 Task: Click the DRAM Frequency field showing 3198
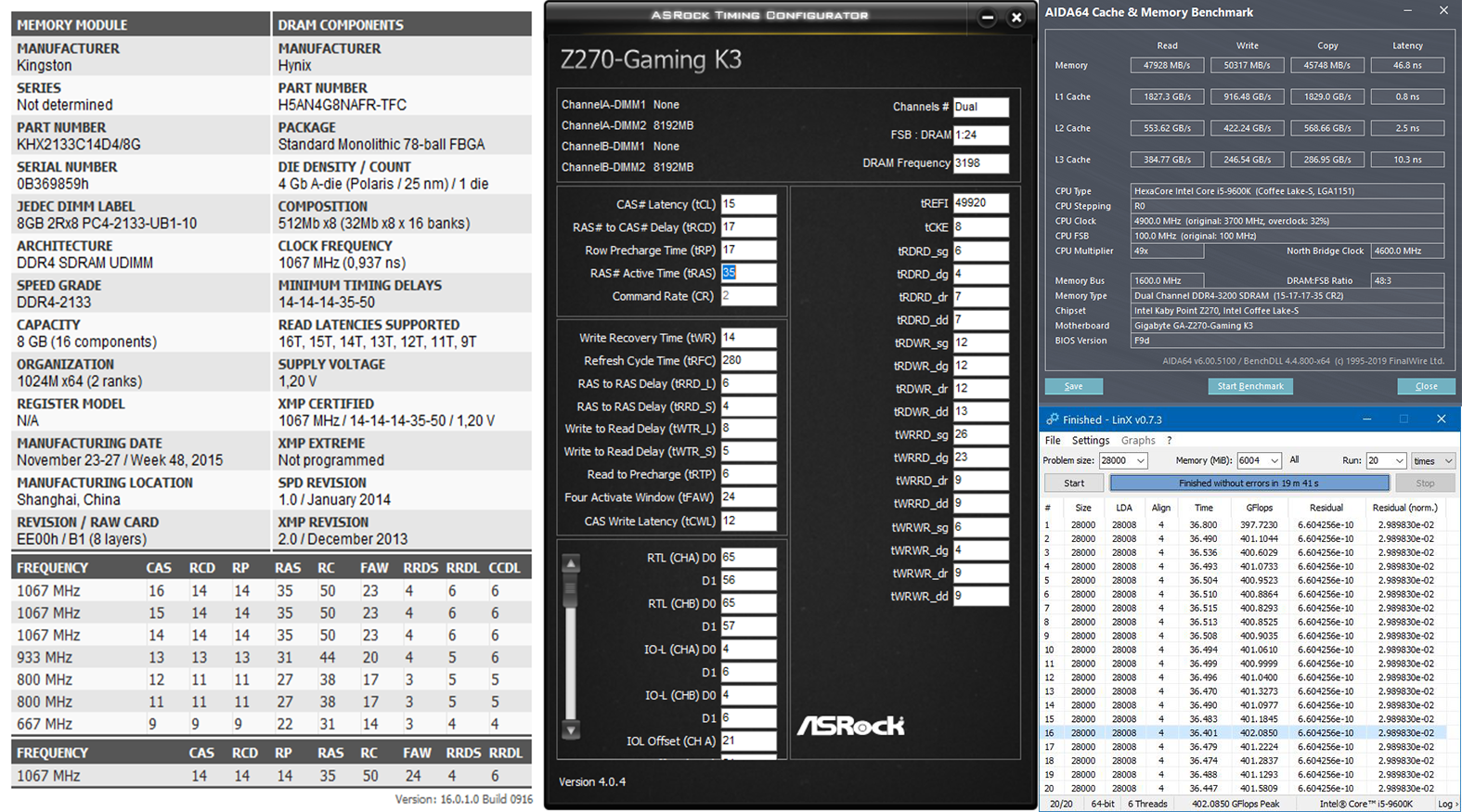pyautogui.click(x=980, y=163)
